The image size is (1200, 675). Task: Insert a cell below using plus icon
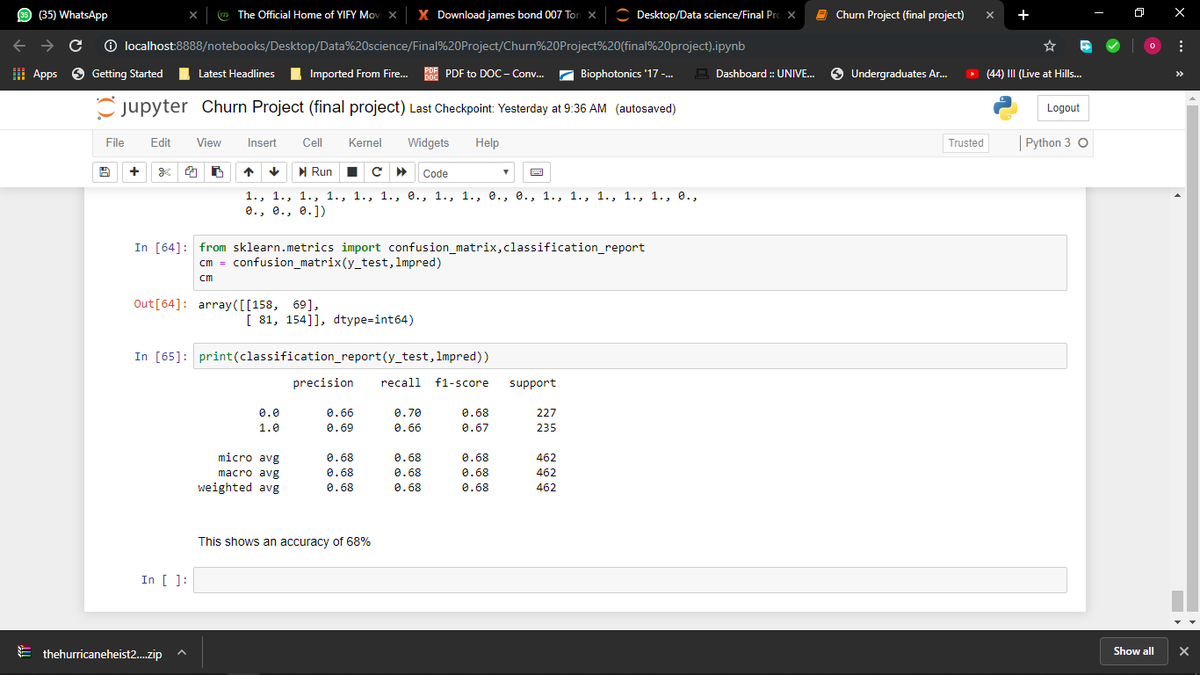pos(134,172)
